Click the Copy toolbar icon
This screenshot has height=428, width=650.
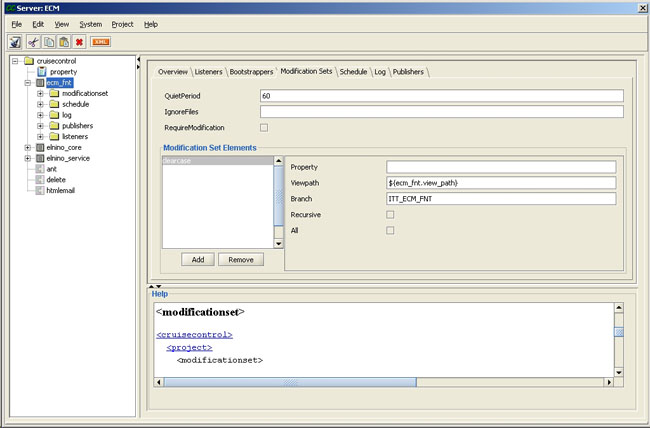point(49,42)
